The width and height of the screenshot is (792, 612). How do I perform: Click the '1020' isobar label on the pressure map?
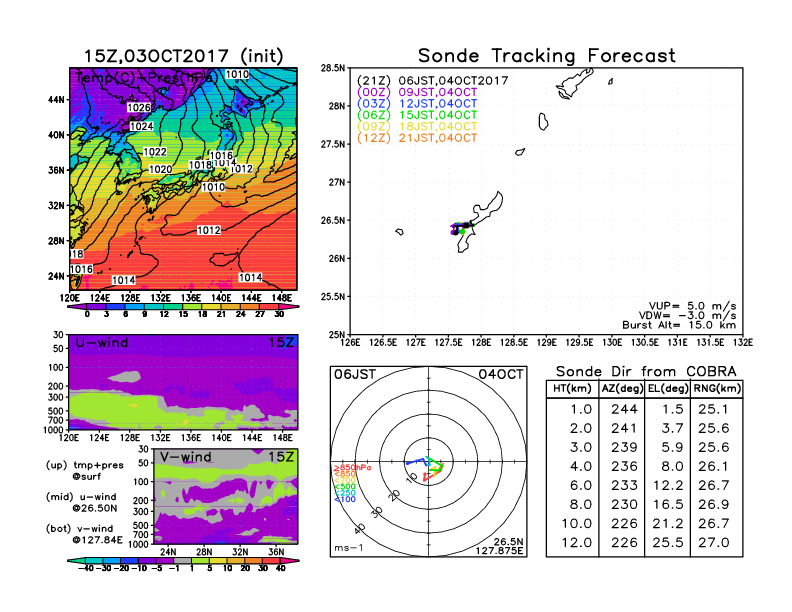[161, 170]
